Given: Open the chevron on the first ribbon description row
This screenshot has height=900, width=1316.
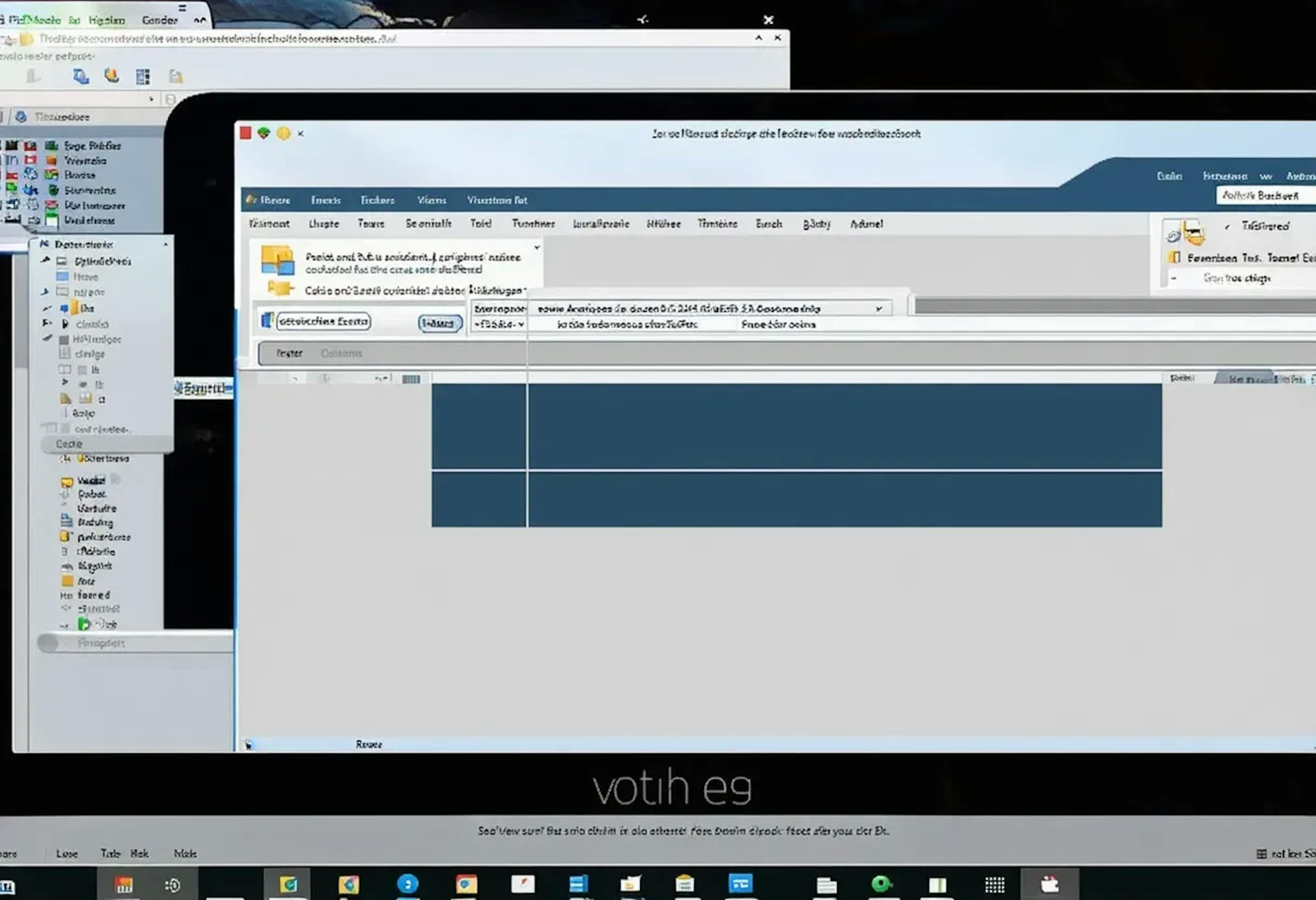Looking at the screenshot, I should point(537,247).
